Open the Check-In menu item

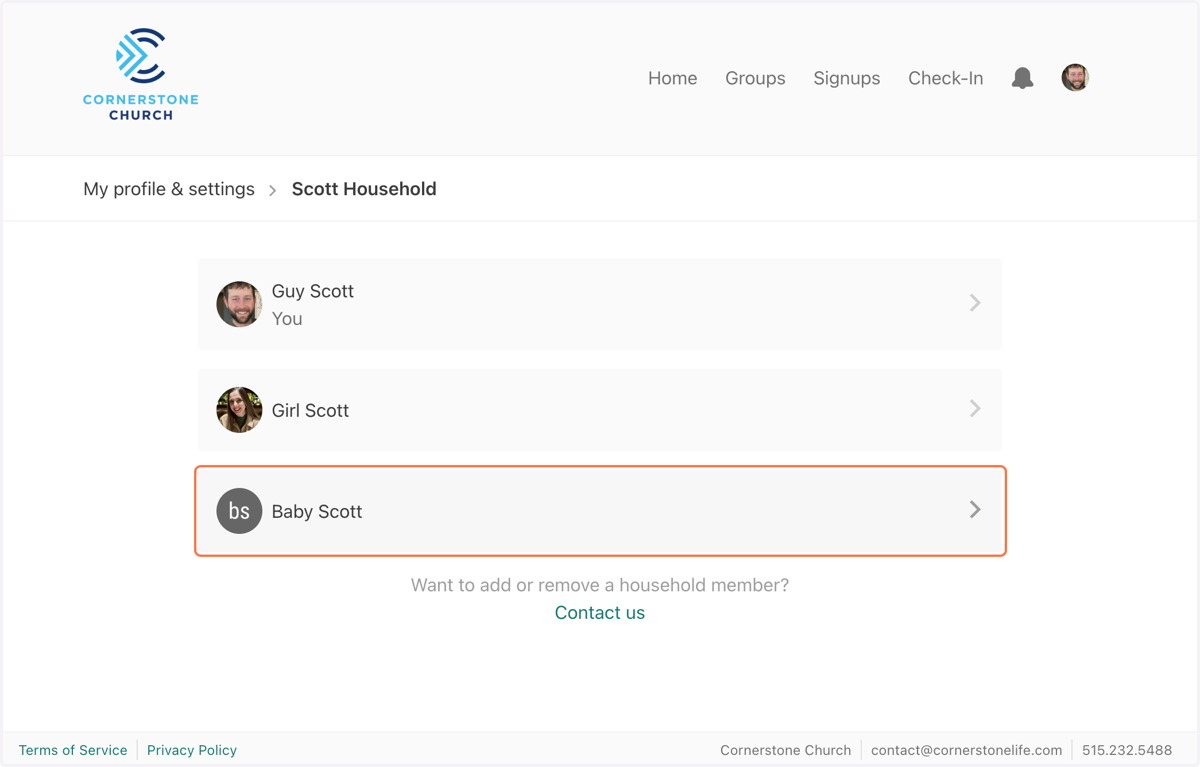[x=945, y=78]
